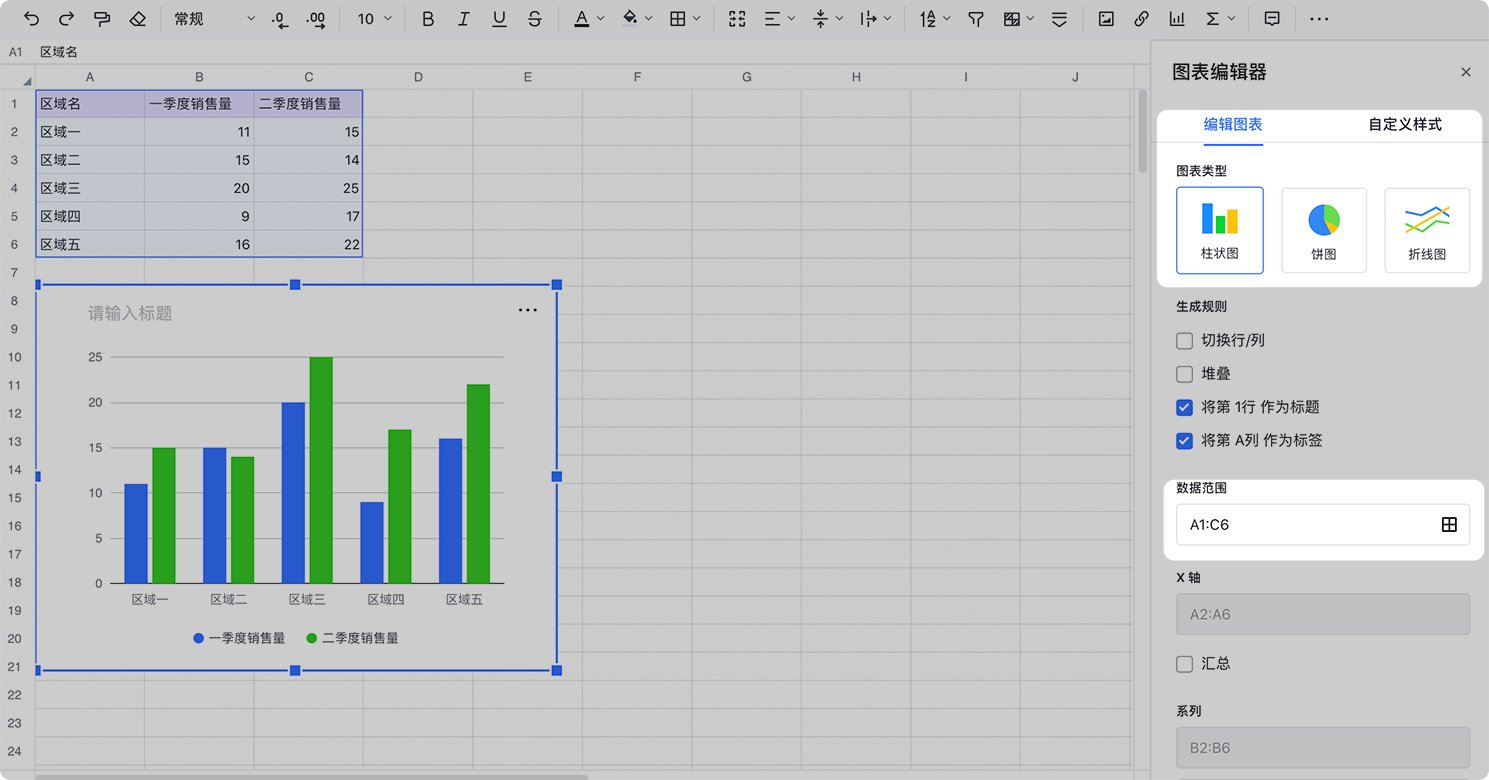Open the 常规 number format dropdown
Screen dimensions: 1489x780
click(214, 19)
